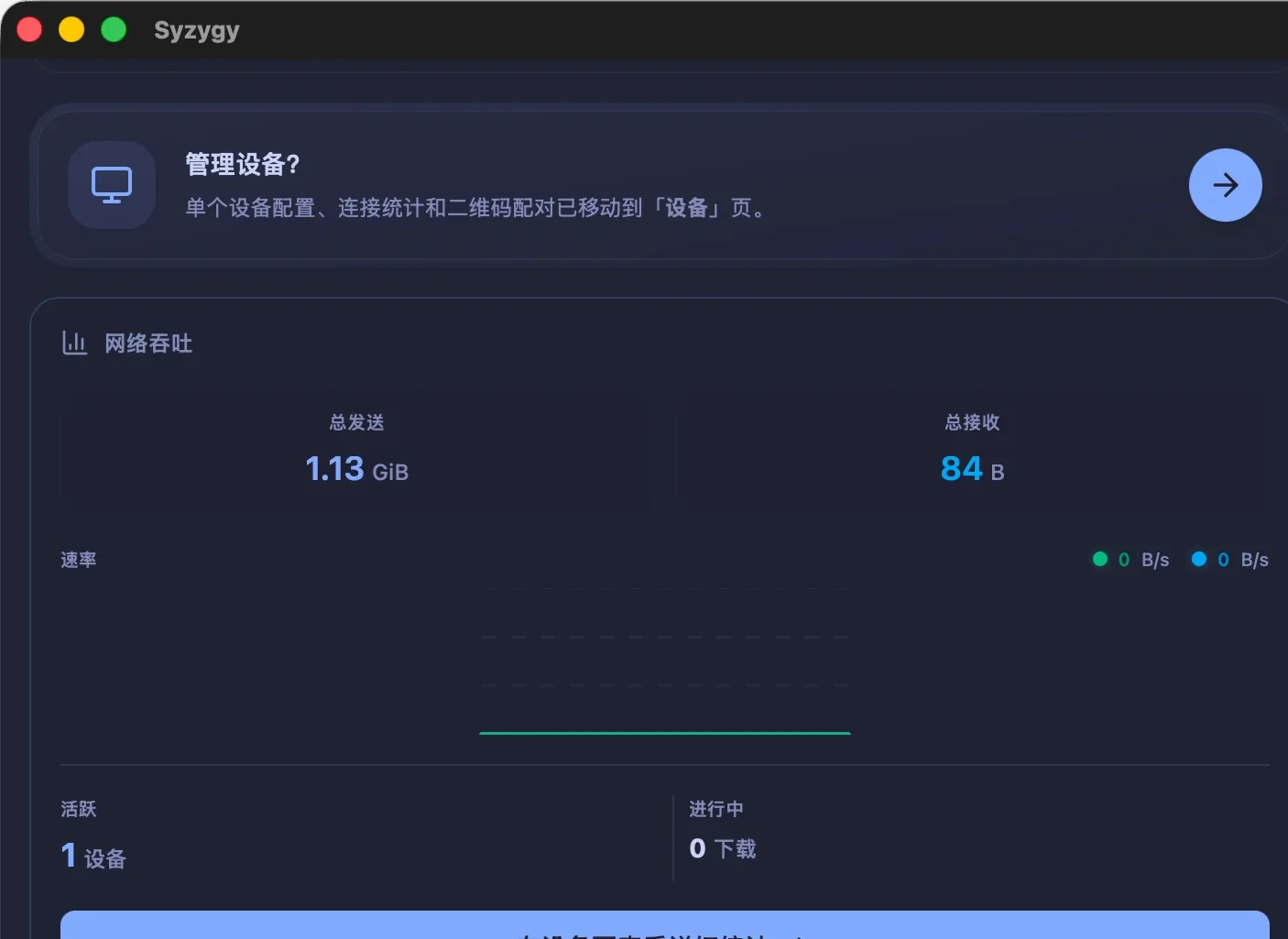Screen dimensions: 1288x939
Task: Click the 进行中 label
Action: tap(716, 809)
